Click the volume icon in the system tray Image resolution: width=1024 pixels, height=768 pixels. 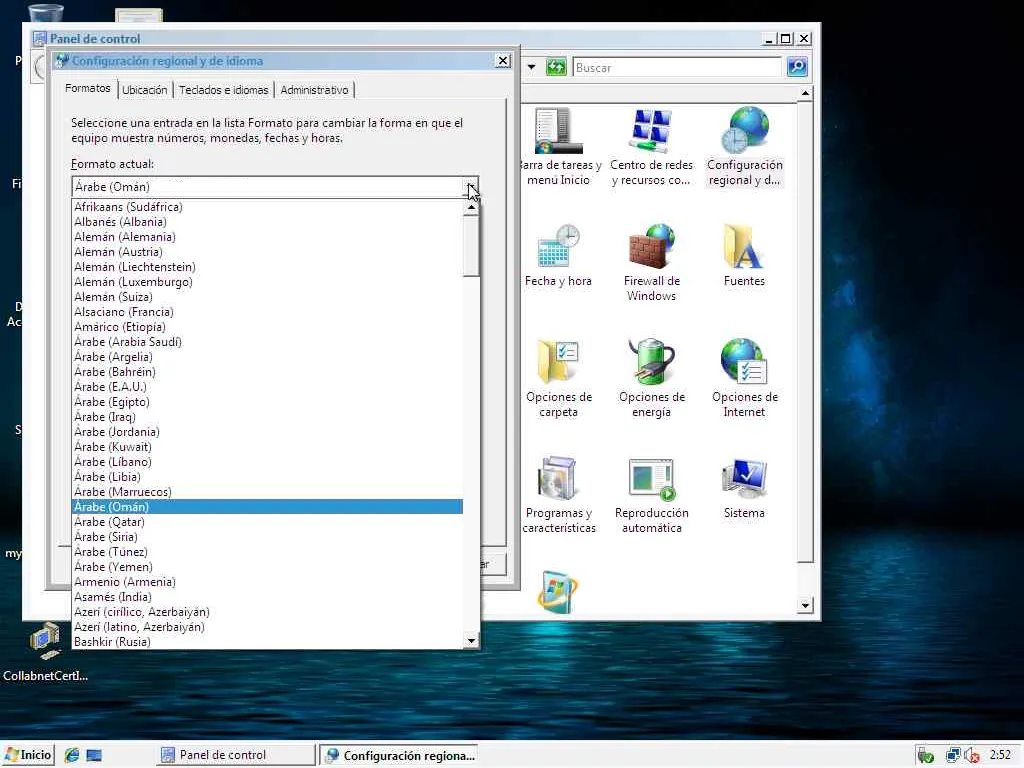coord(971,756)
